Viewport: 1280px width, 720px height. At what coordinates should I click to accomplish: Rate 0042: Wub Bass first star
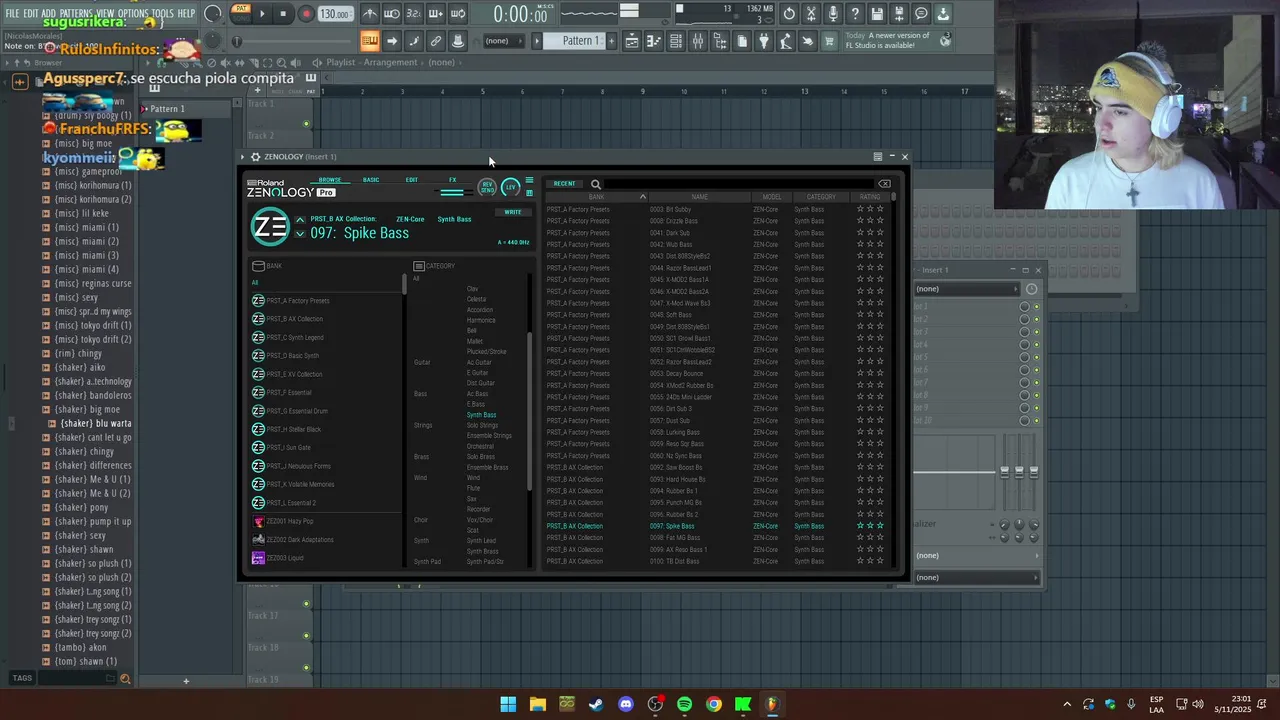tap(860, 245)
